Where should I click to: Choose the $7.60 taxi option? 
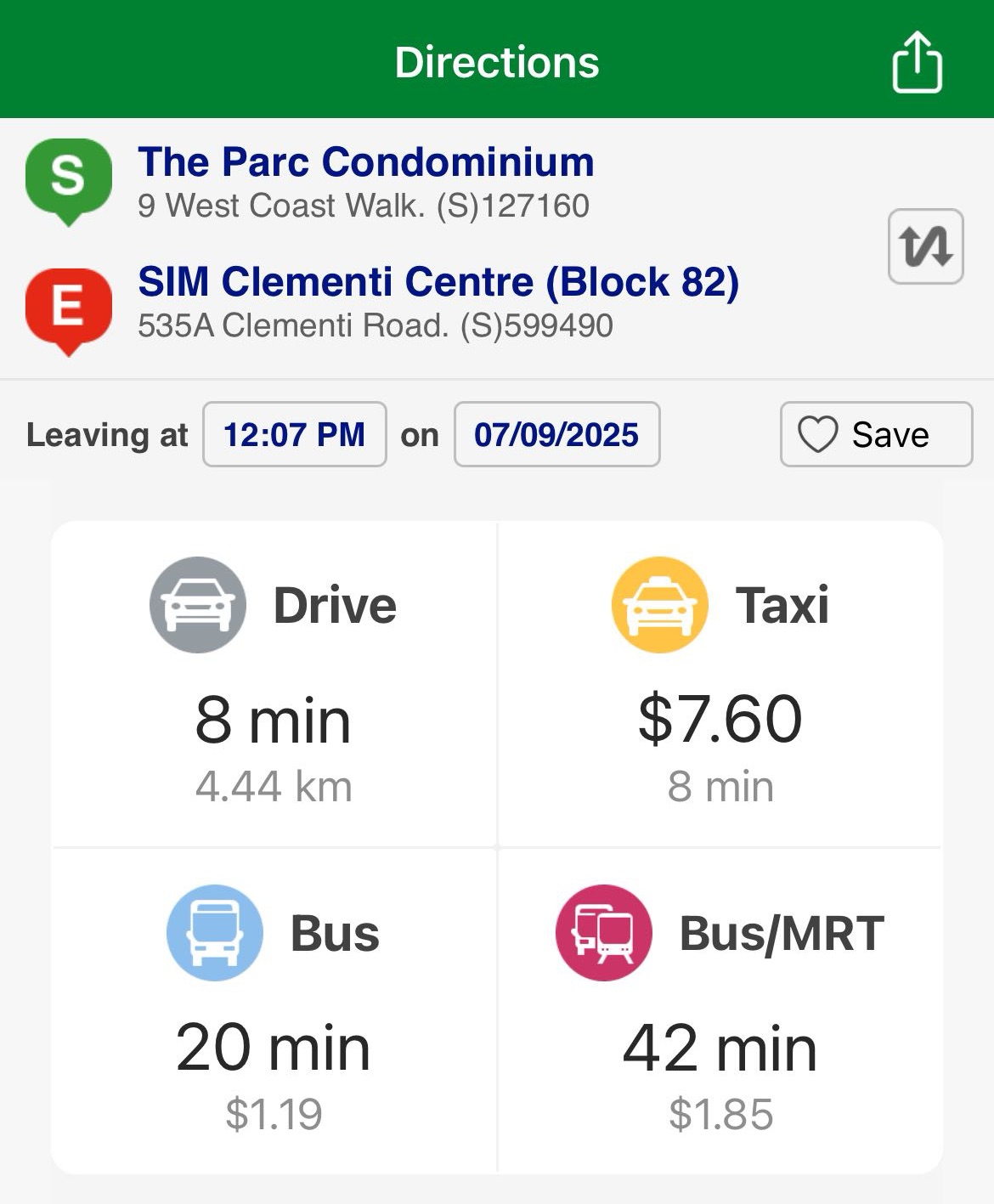coord(720,719)
